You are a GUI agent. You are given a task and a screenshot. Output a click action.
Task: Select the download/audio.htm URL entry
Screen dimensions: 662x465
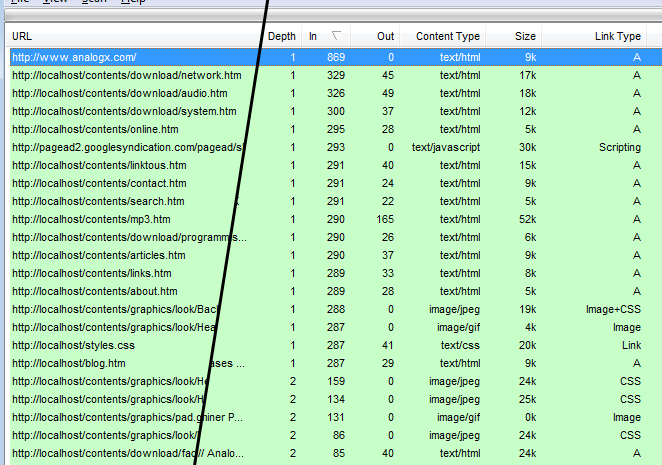coord(120,94)
